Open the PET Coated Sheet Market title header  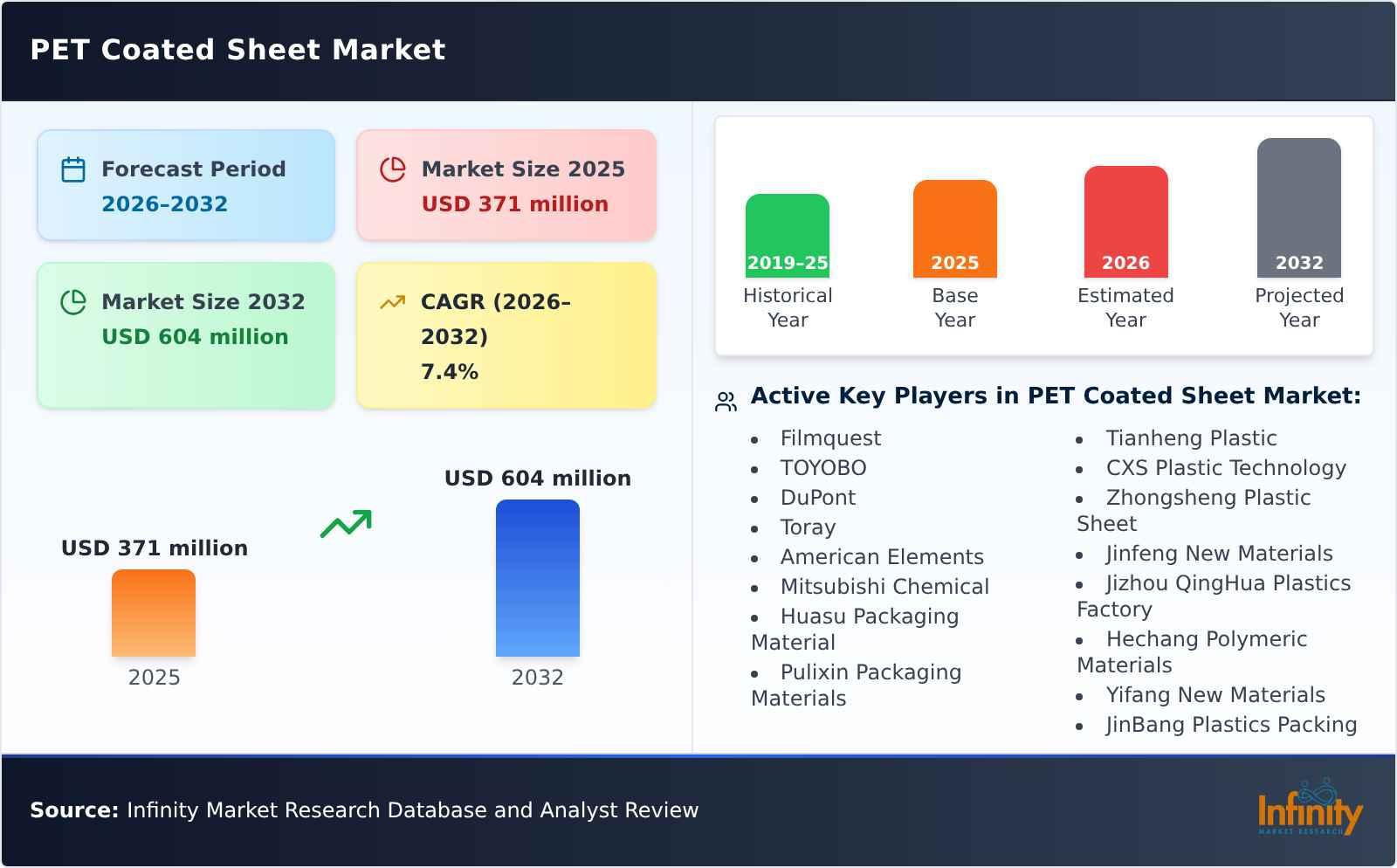coord(237,50)
